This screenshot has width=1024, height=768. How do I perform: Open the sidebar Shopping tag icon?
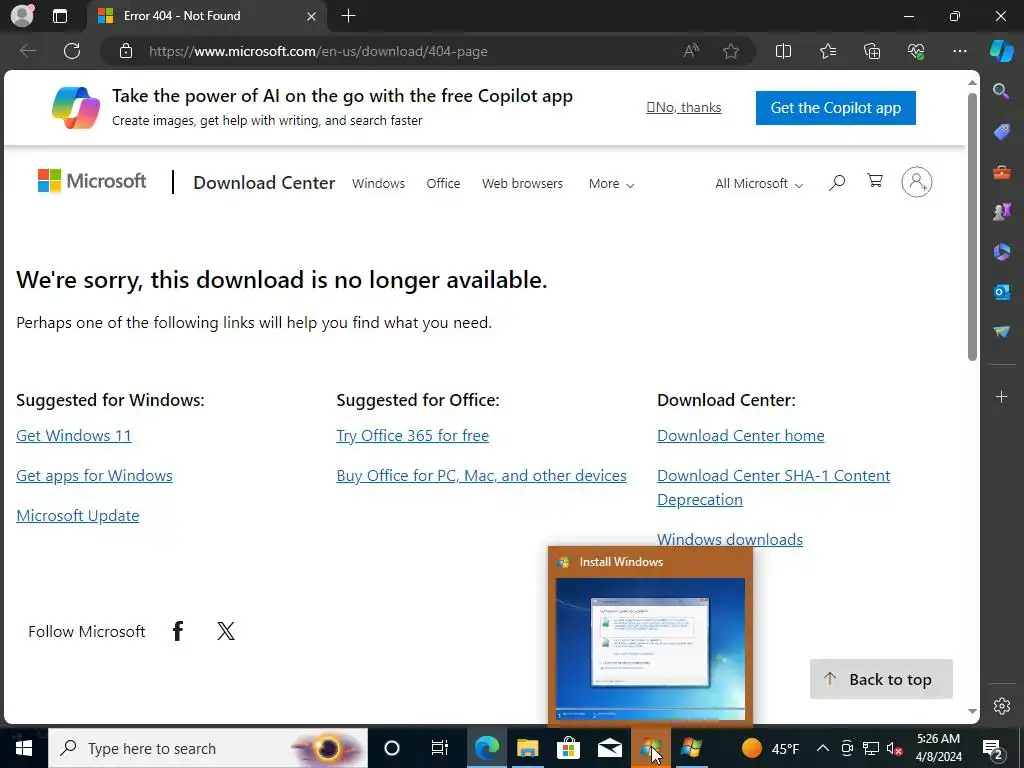(1001, 132)
